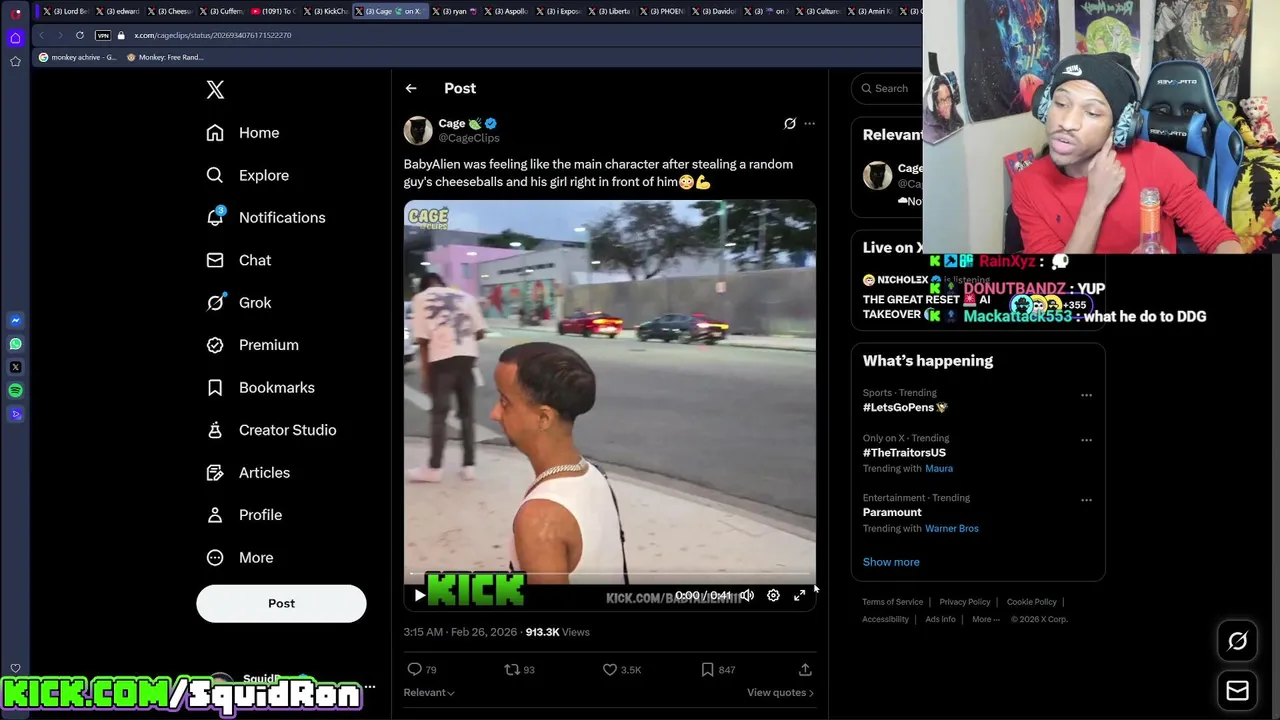This screenshot has width=1280, height=720.
Task: Like the post with heart icon
Action: coord(610,670)
